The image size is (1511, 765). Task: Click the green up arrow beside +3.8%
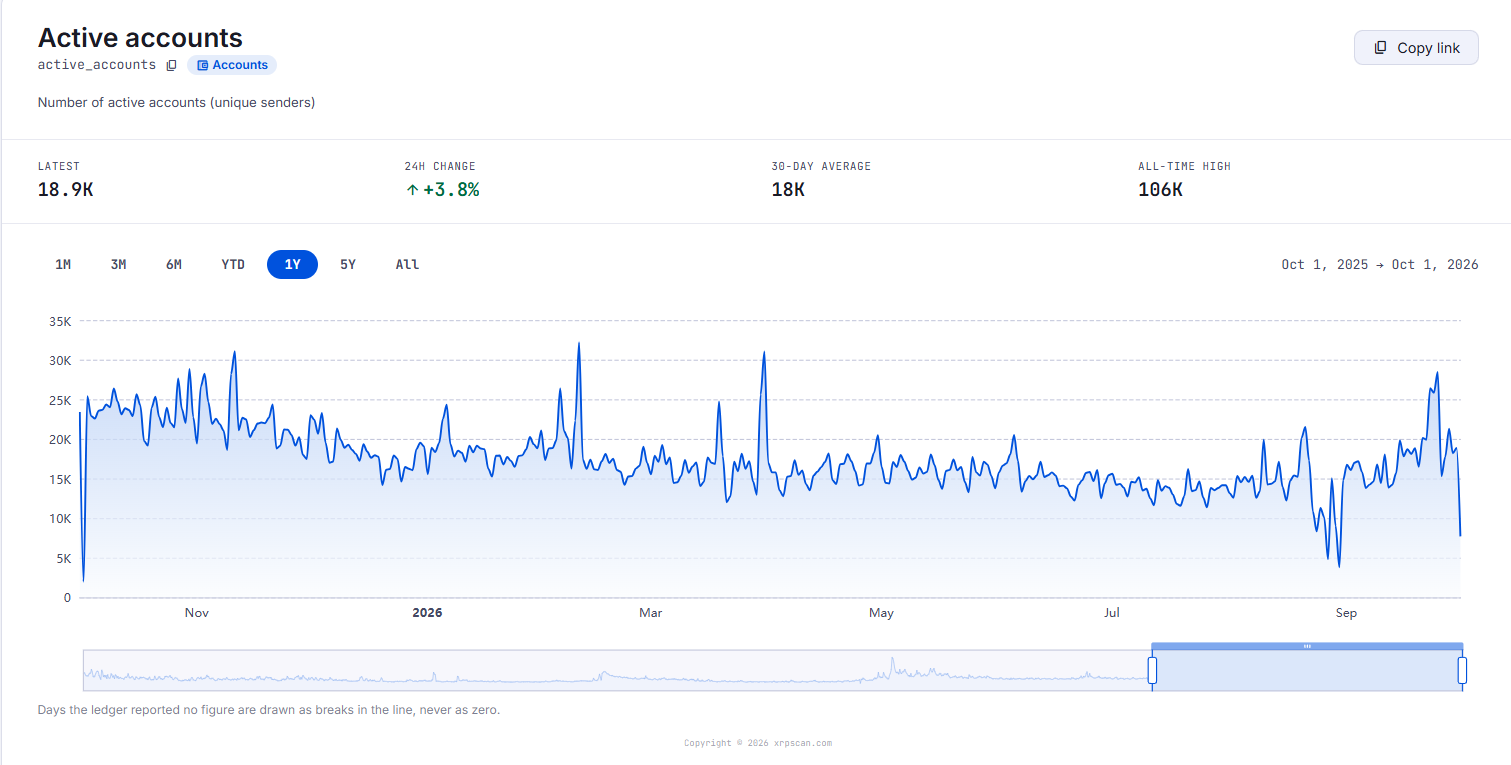pos(412,190)
